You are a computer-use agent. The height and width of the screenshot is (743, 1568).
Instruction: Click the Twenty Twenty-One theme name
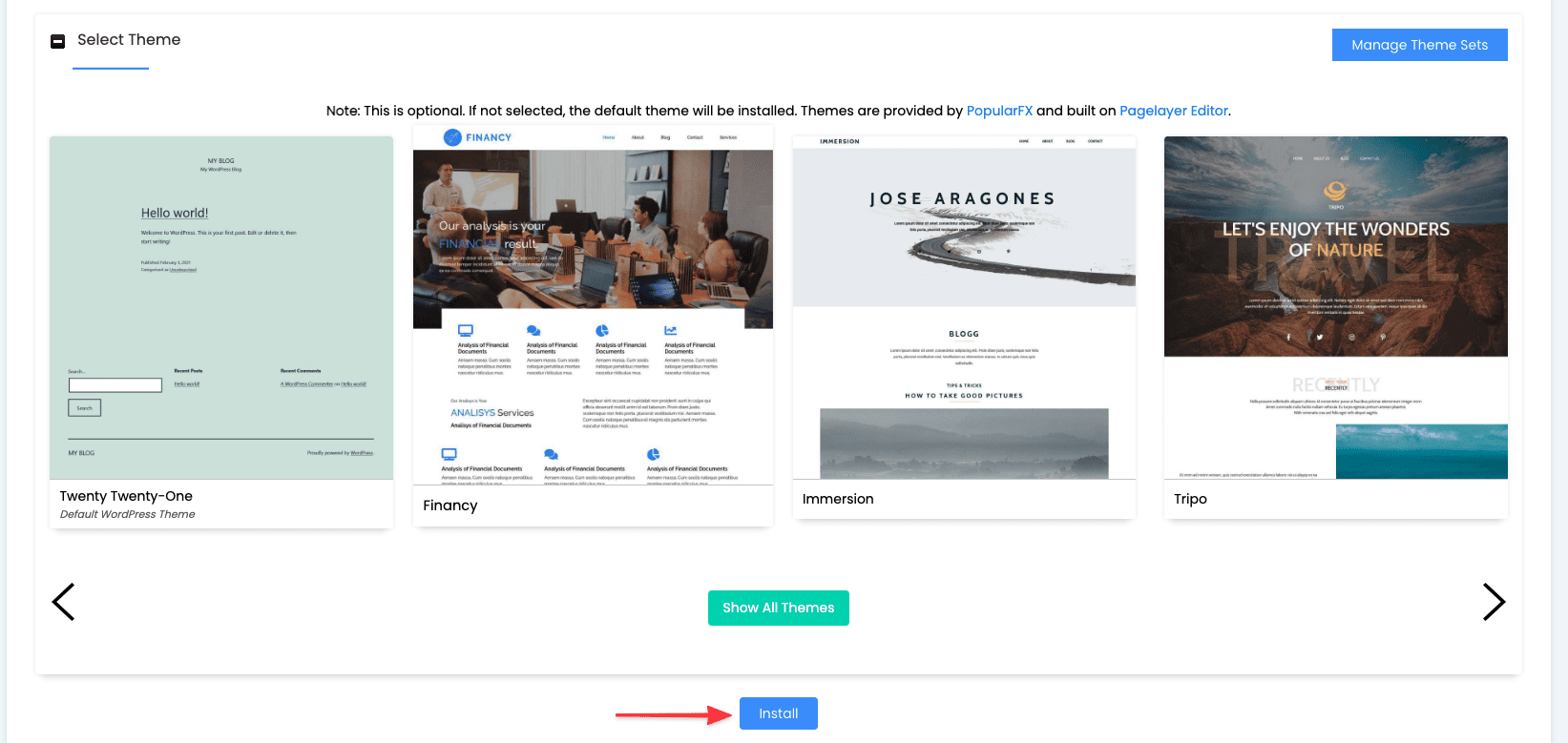tap(126, 496)
